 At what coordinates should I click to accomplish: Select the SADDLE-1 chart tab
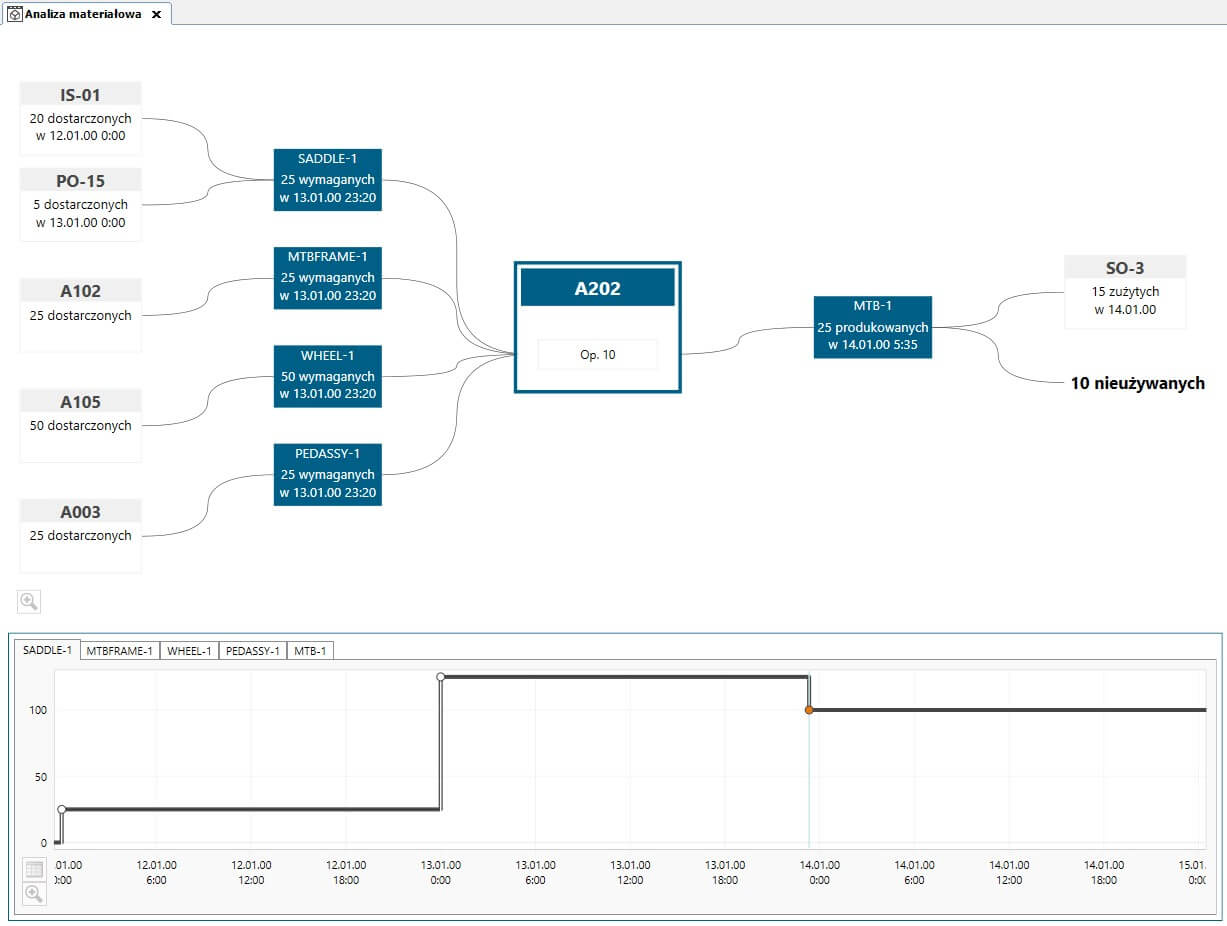[x=48, y=650]
